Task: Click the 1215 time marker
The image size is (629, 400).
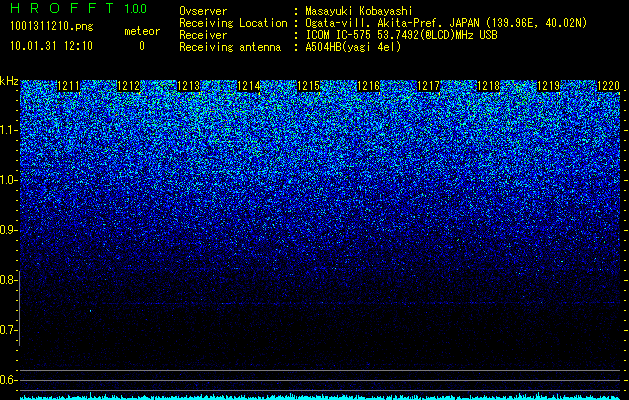Action: pyautogui.click(x=308, y=86)
